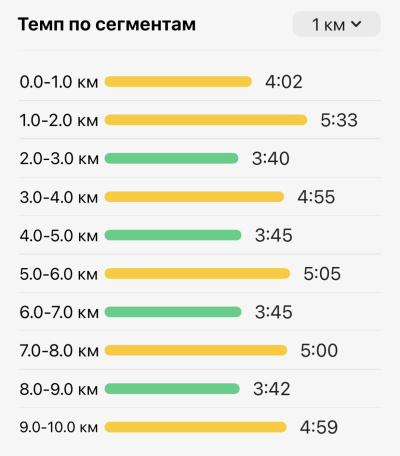This screenshot has height=456, width=400.
Task: Select the green 8.0-9.0 км pace bar
Action: pyautogui.click(x=172, y=389)
